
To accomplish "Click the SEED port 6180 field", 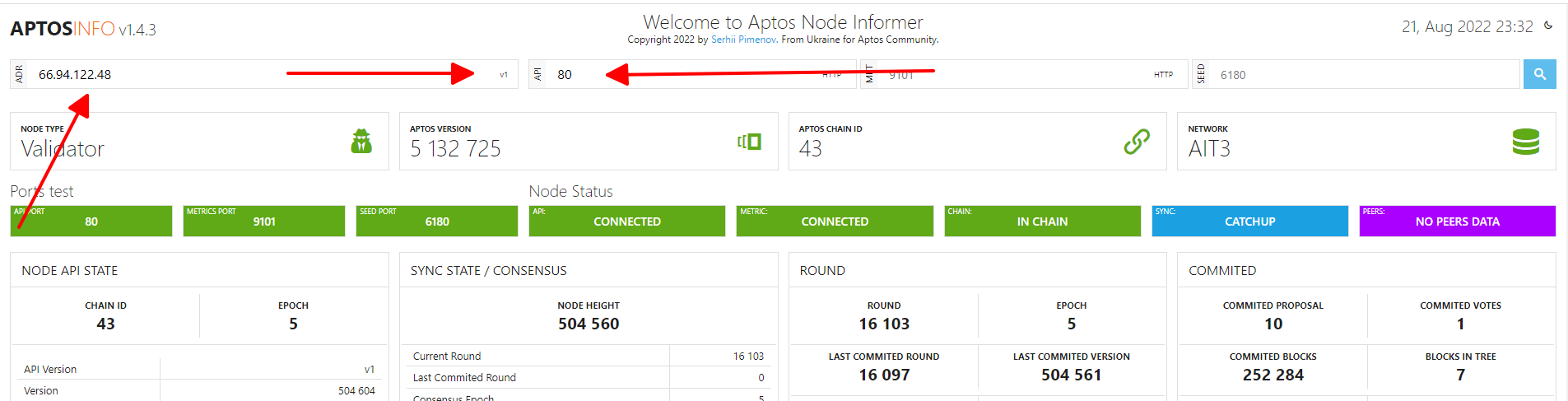I will tap(1366, 75).
